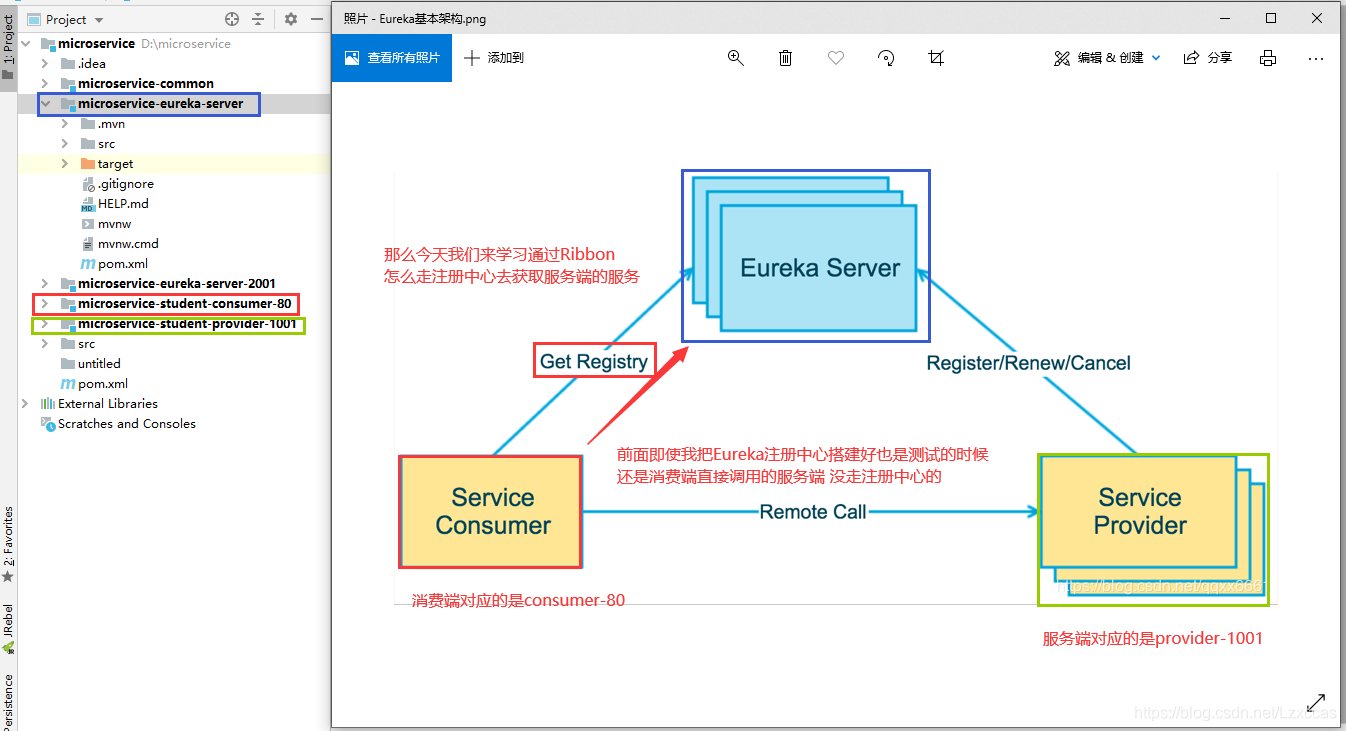Click the locate/scroll-from-source target icon
Viewport: 1346px width, 731px height.
[232, 19]
